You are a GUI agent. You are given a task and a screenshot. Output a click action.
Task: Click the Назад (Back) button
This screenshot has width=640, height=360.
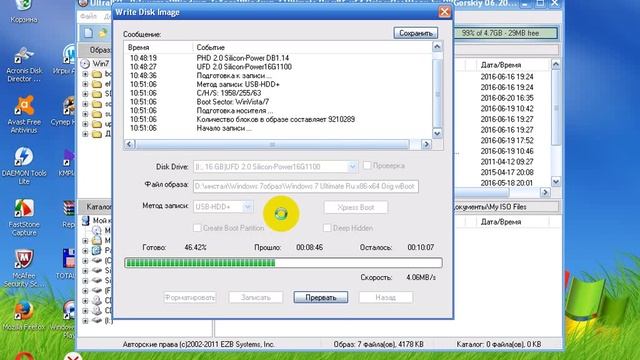[x=385, y=297]
